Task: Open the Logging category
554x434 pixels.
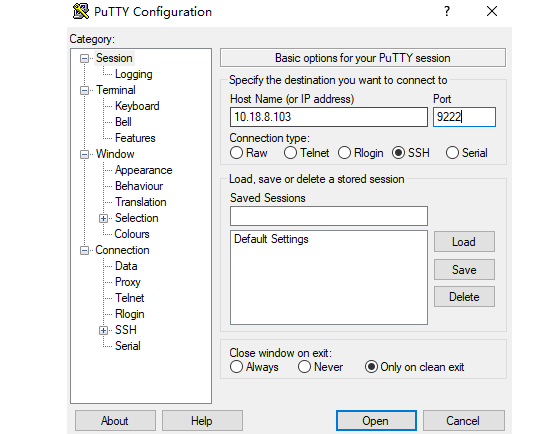Action: (x=134, y=74)
